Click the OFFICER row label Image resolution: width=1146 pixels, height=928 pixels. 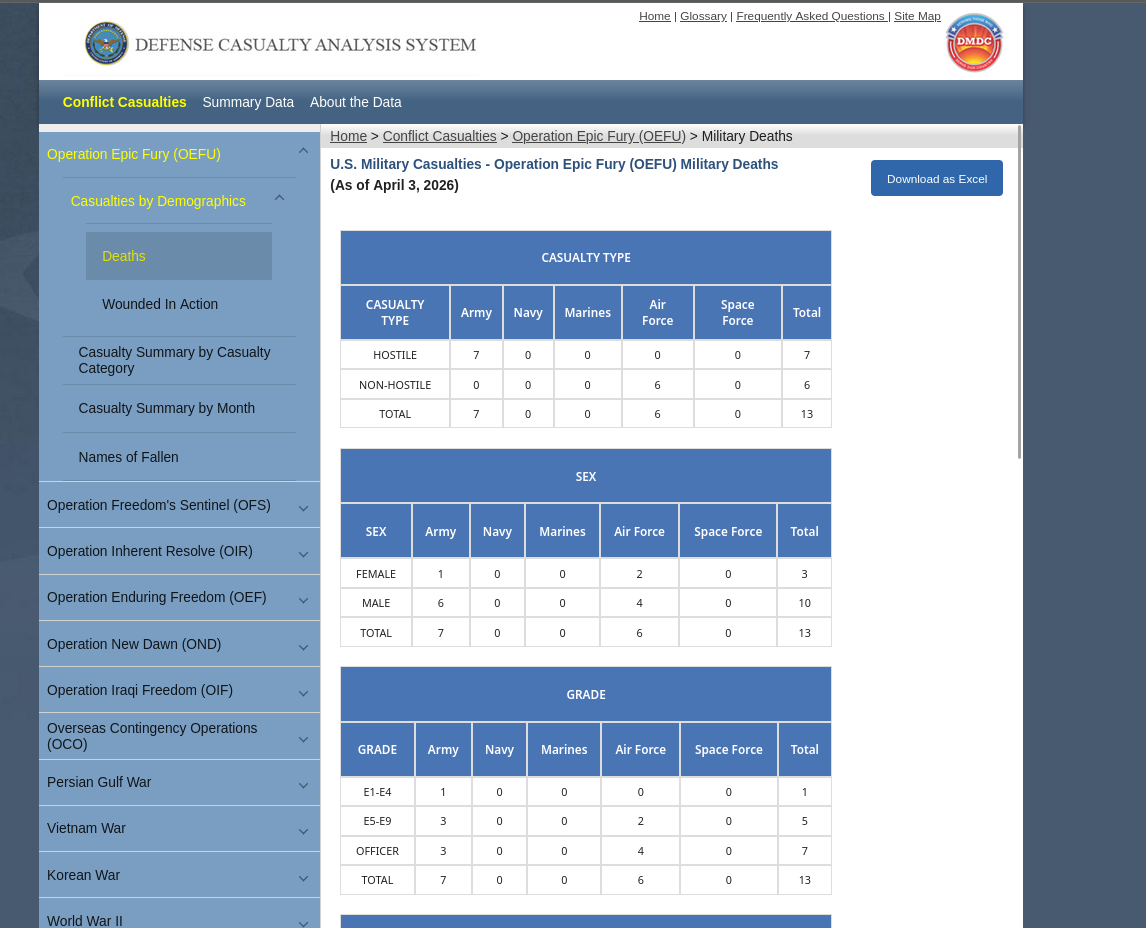pyautogui.click(x=377, y=851)
